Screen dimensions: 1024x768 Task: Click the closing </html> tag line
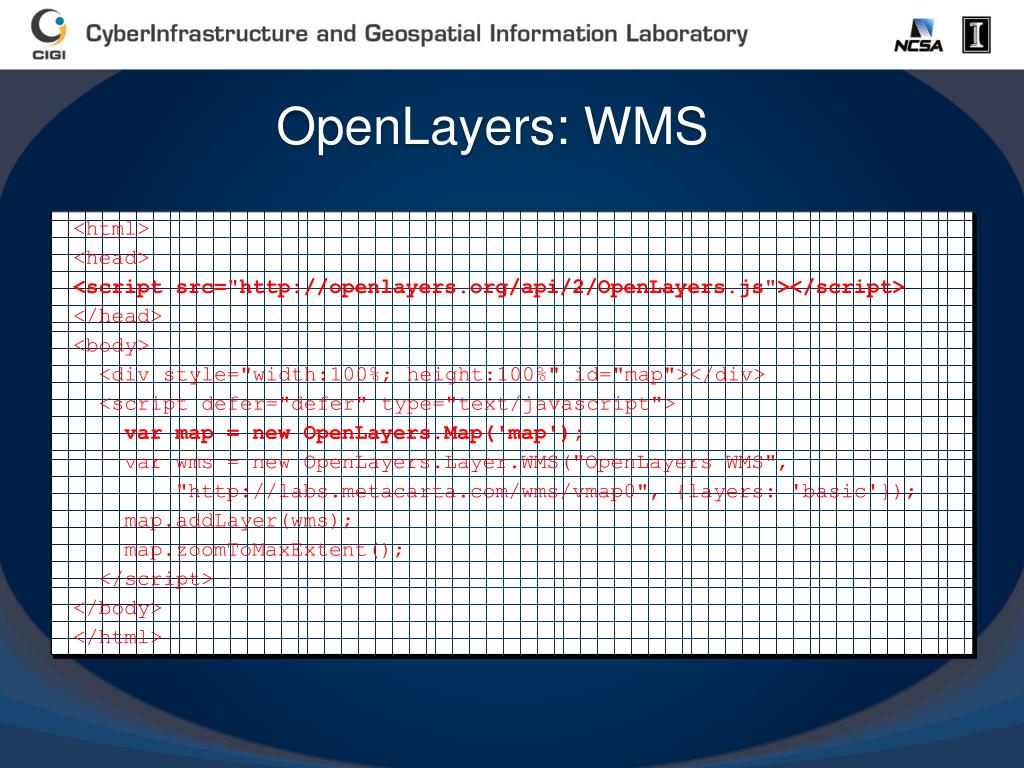pyautogui.click(x=118, y=637)
